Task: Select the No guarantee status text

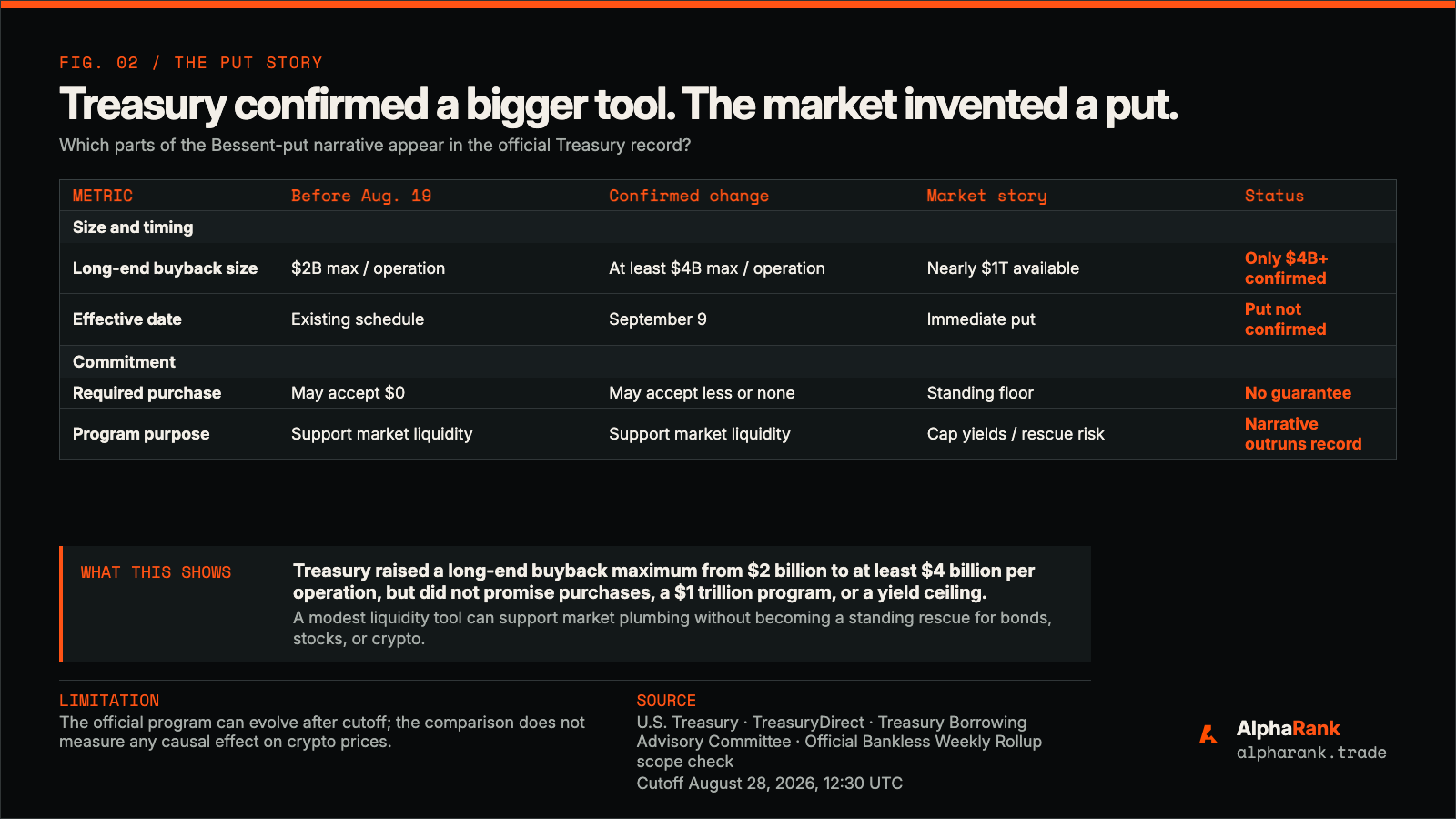Action: coord(1298,393)
